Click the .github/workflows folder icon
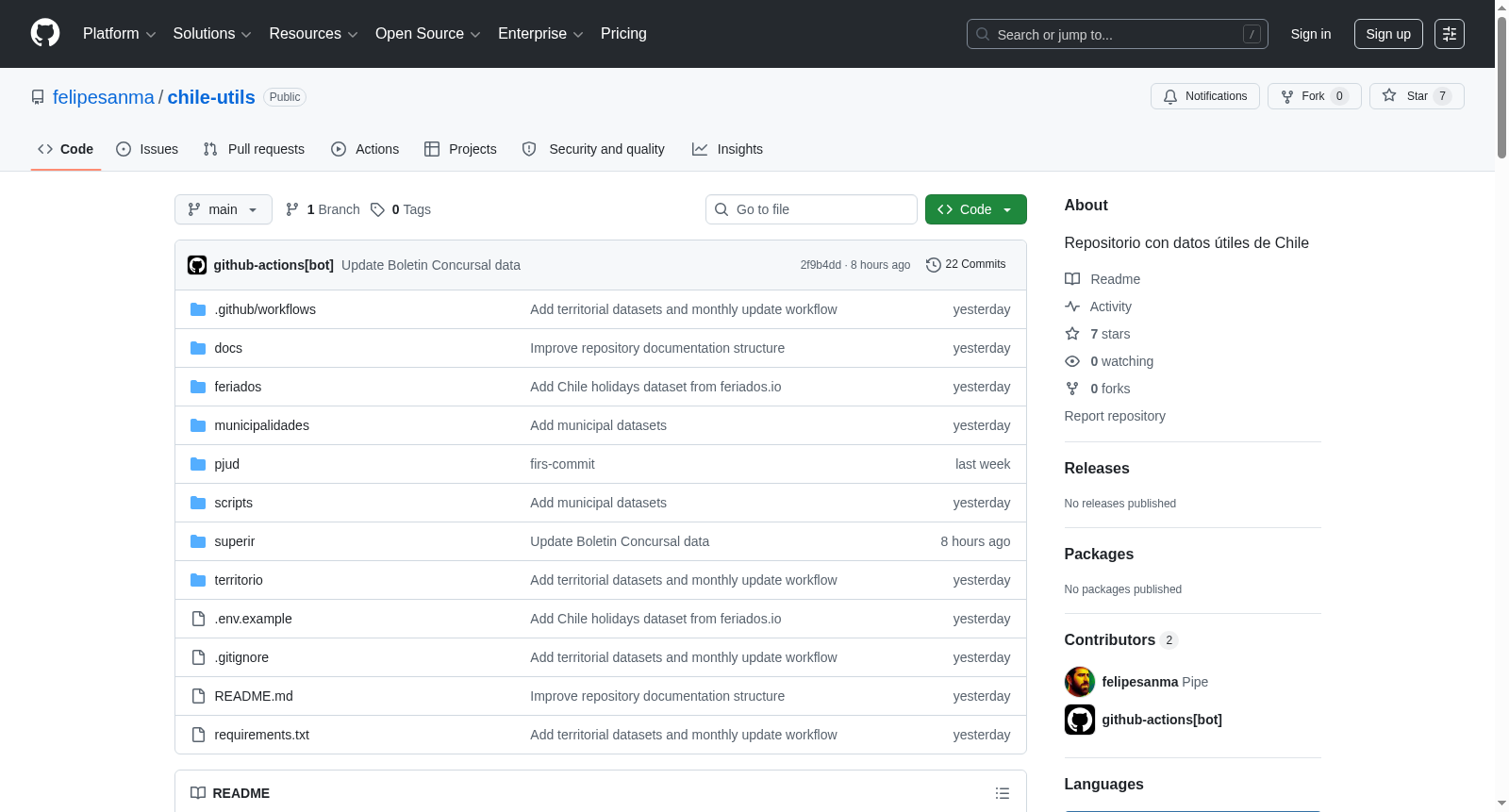Image resolution: width=1509 pixels, height=812 pixels. point(198,309)
